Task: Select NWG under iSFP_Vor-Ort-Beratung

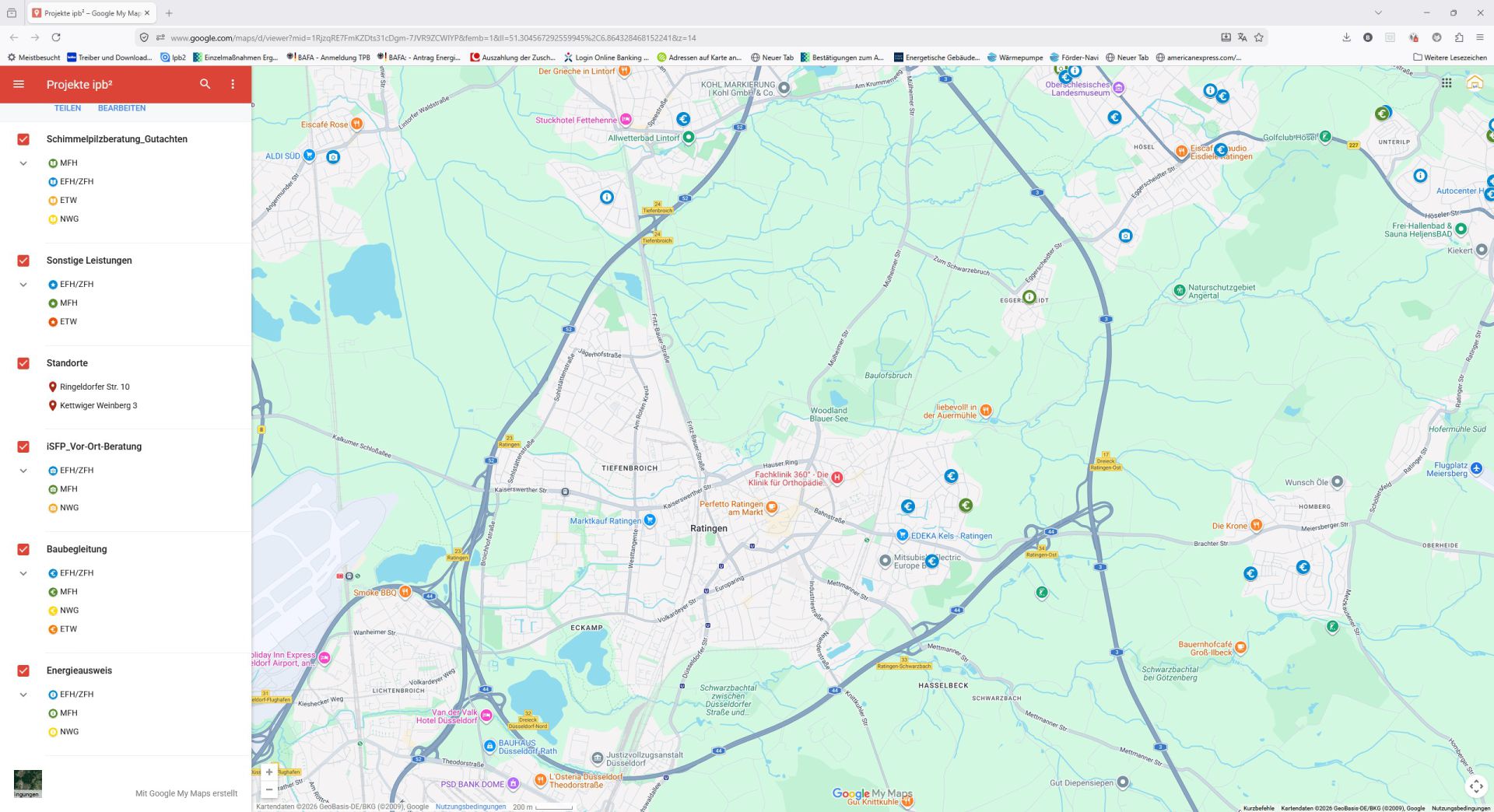Action: tap(69, 508)
